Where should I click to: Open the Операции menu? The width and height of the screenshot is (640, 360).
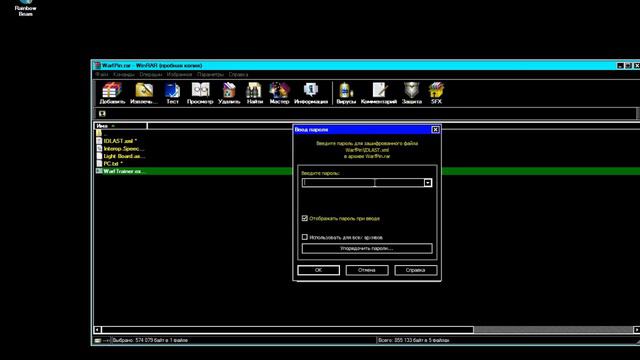point(151,75)
